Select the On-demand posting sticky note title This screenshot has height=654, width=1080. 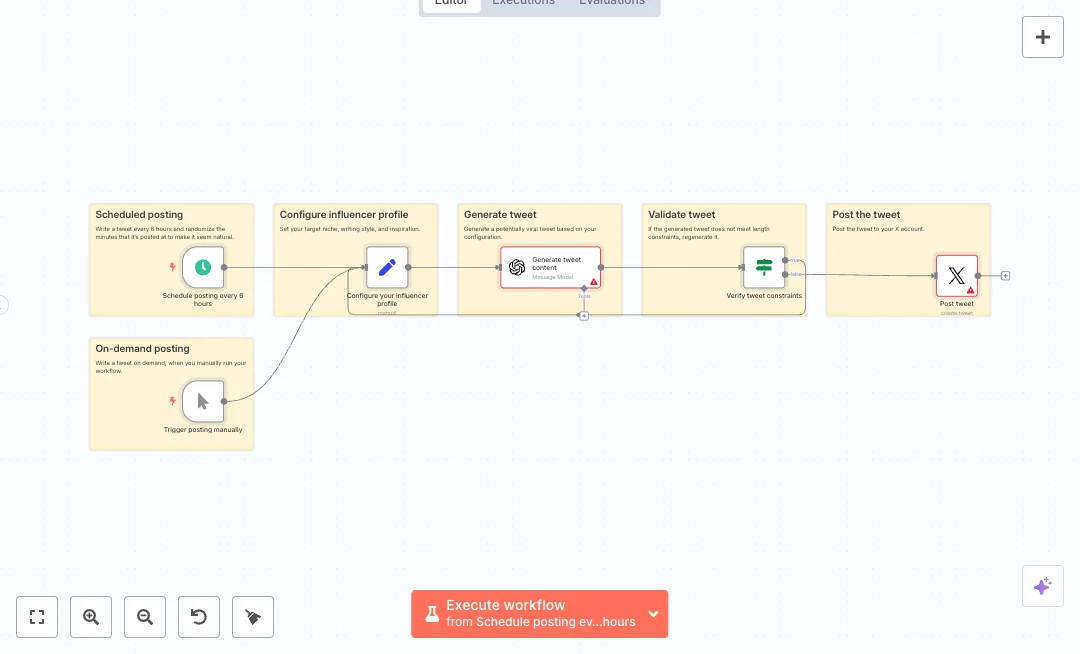142,349
